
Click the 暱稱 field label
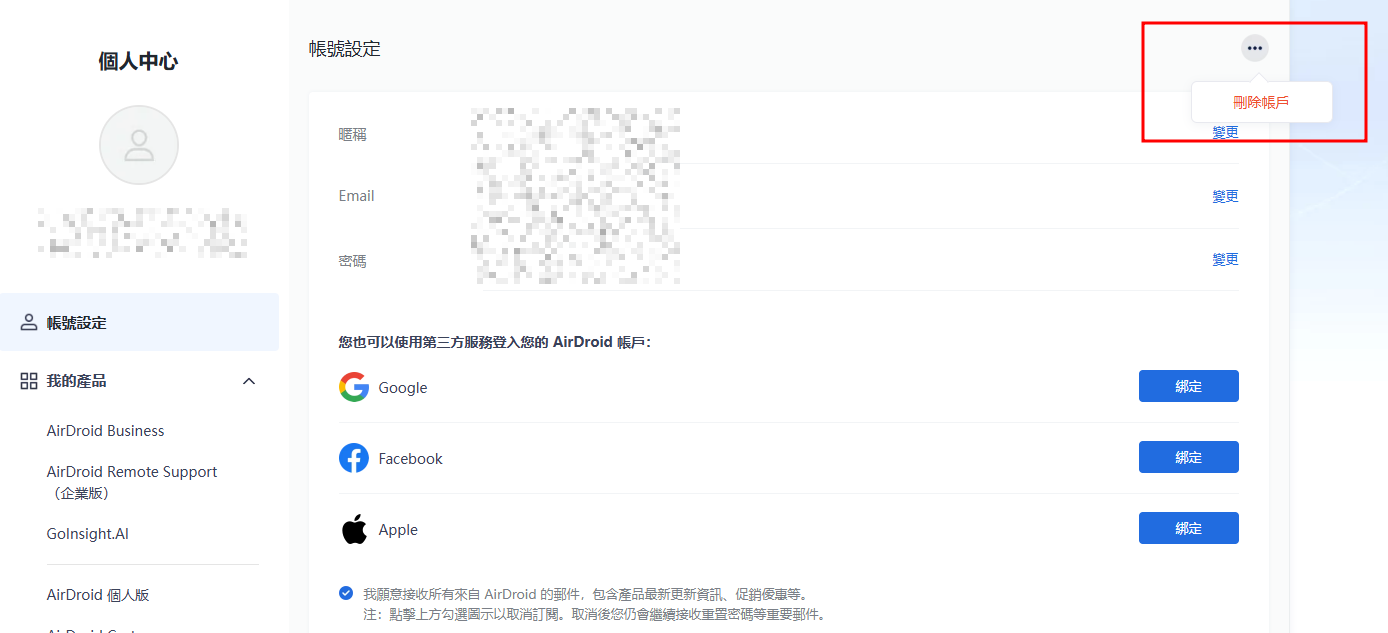tap(353, 134)
